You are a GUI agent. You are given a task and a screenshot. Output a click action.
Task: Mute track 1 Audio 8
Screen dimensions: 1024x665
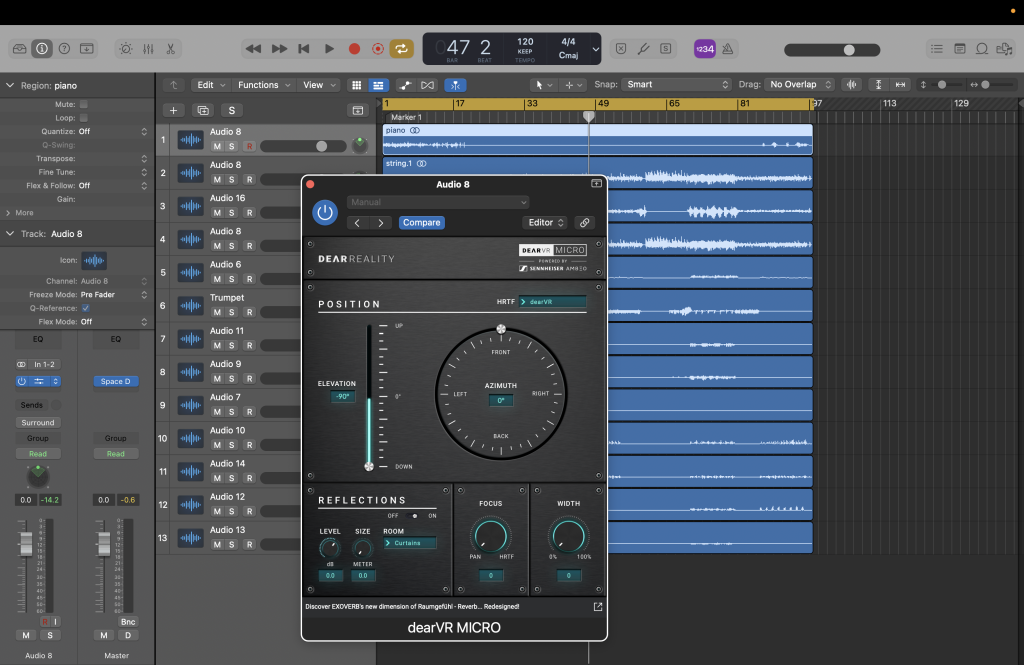coord(217,146)
